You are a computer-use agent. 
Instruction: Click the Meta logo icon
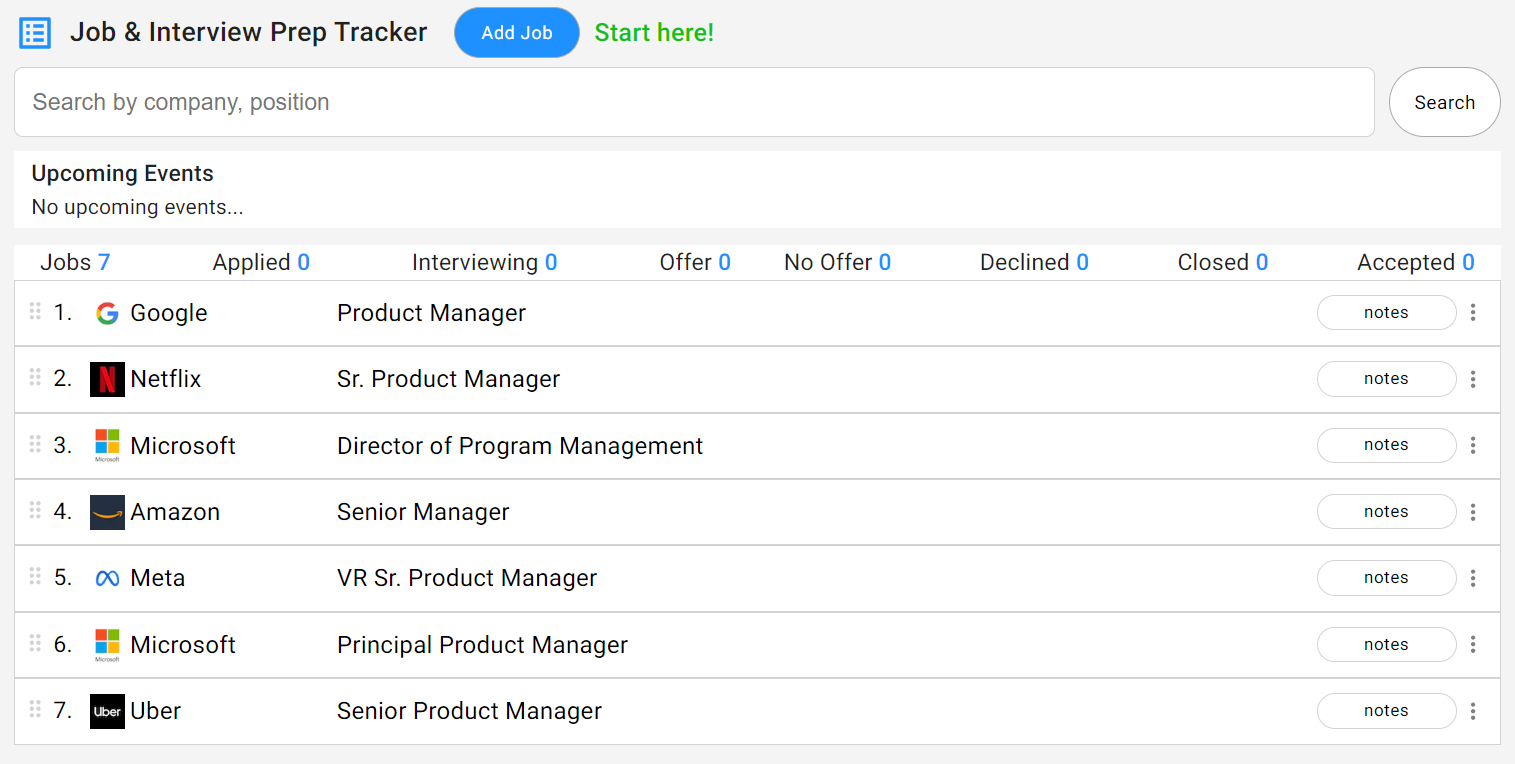tap(107, 578)
